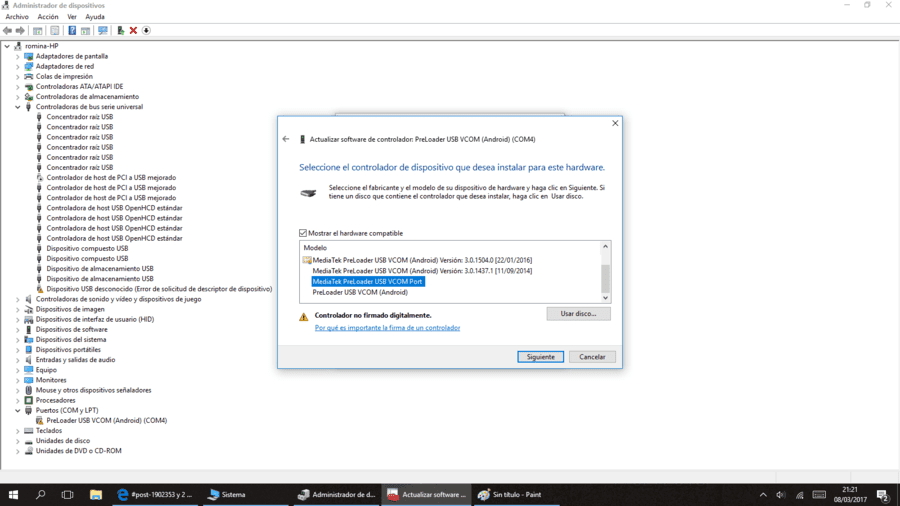Viewport: 900px width, 506px height.
Task: Open the Acción menu
Action: click(48, 17)
